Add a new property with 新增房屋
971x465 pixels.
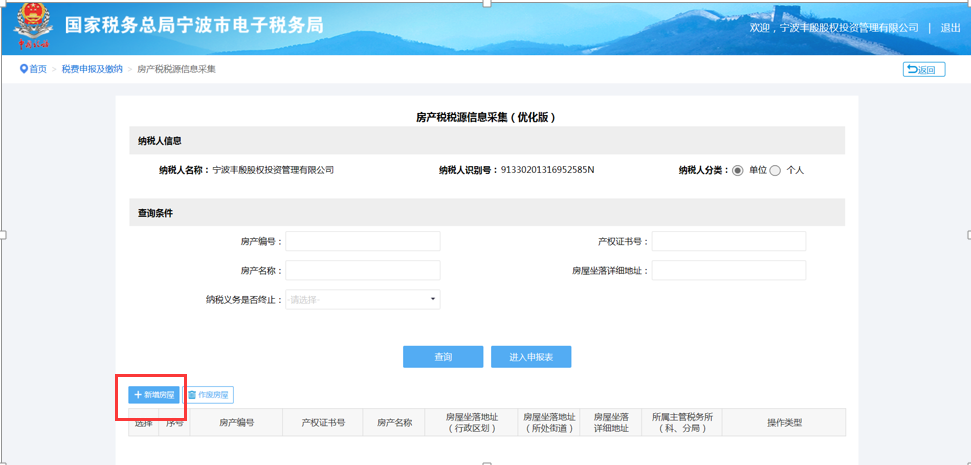(154, 395)
